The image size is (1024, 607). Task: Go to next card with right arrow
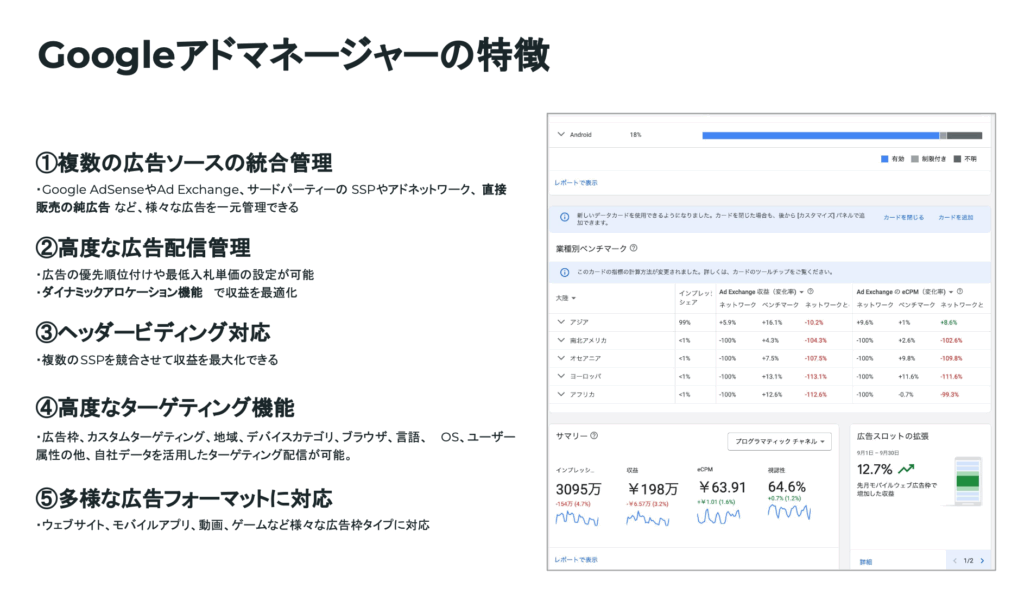(x=982, y=561)
